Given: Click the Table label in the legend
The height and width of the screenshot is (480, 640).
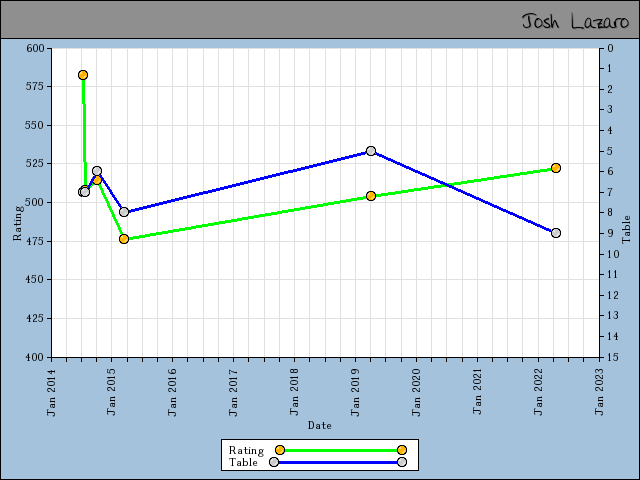Looking at the screenshot, I should point(243,462).
